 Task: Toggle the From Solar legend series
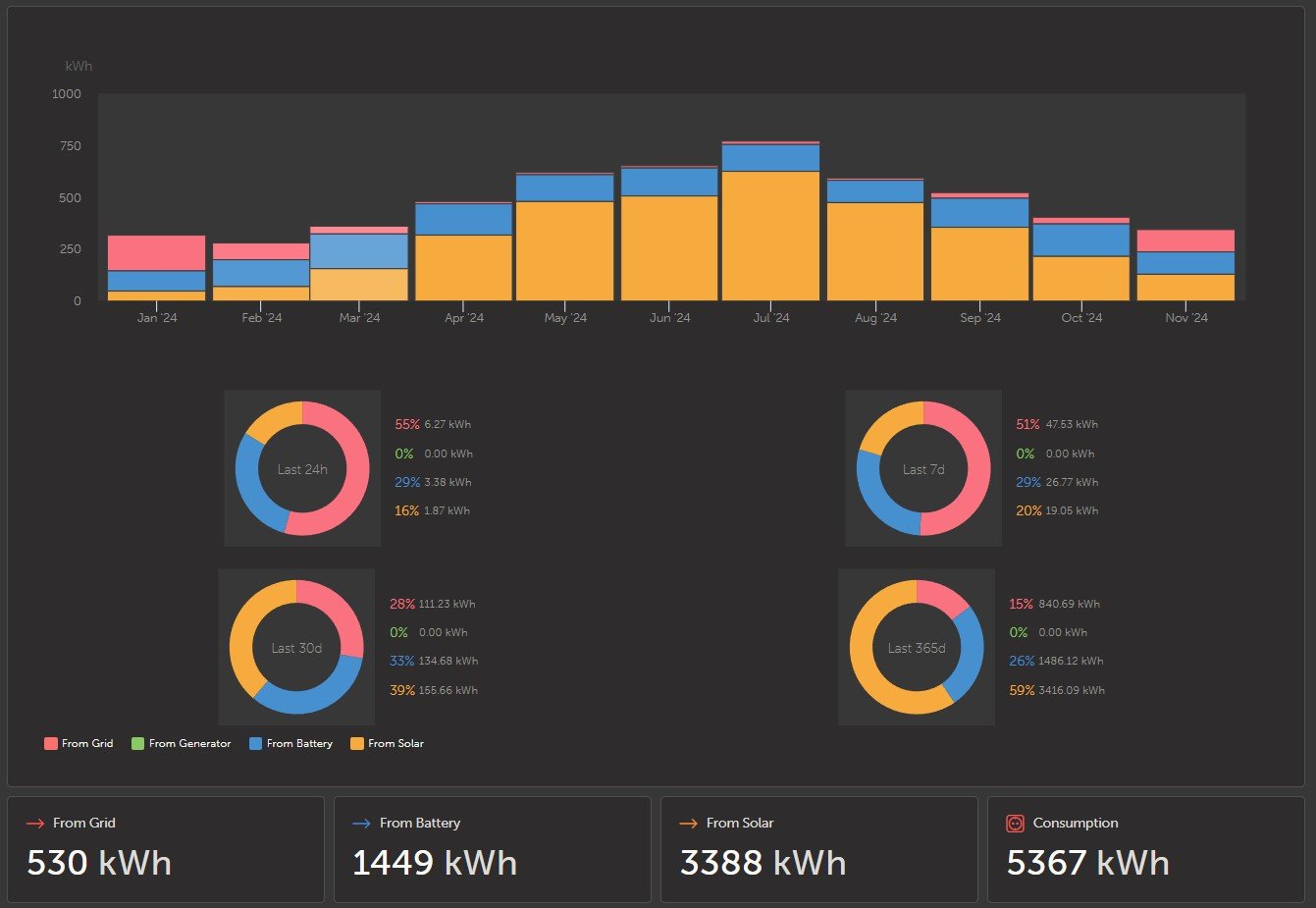[x=387, y=743]
